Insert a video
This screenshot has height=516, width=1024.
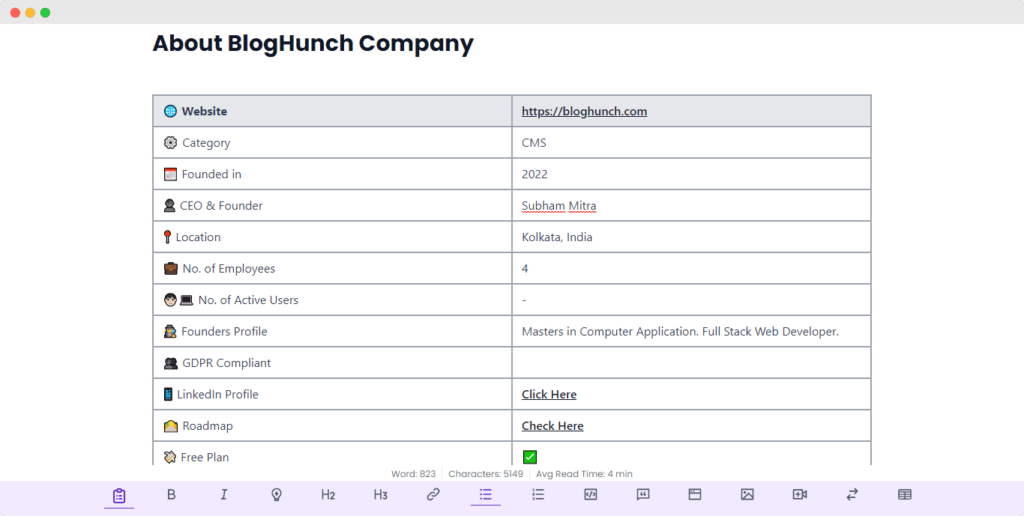[x=800, y=494]
